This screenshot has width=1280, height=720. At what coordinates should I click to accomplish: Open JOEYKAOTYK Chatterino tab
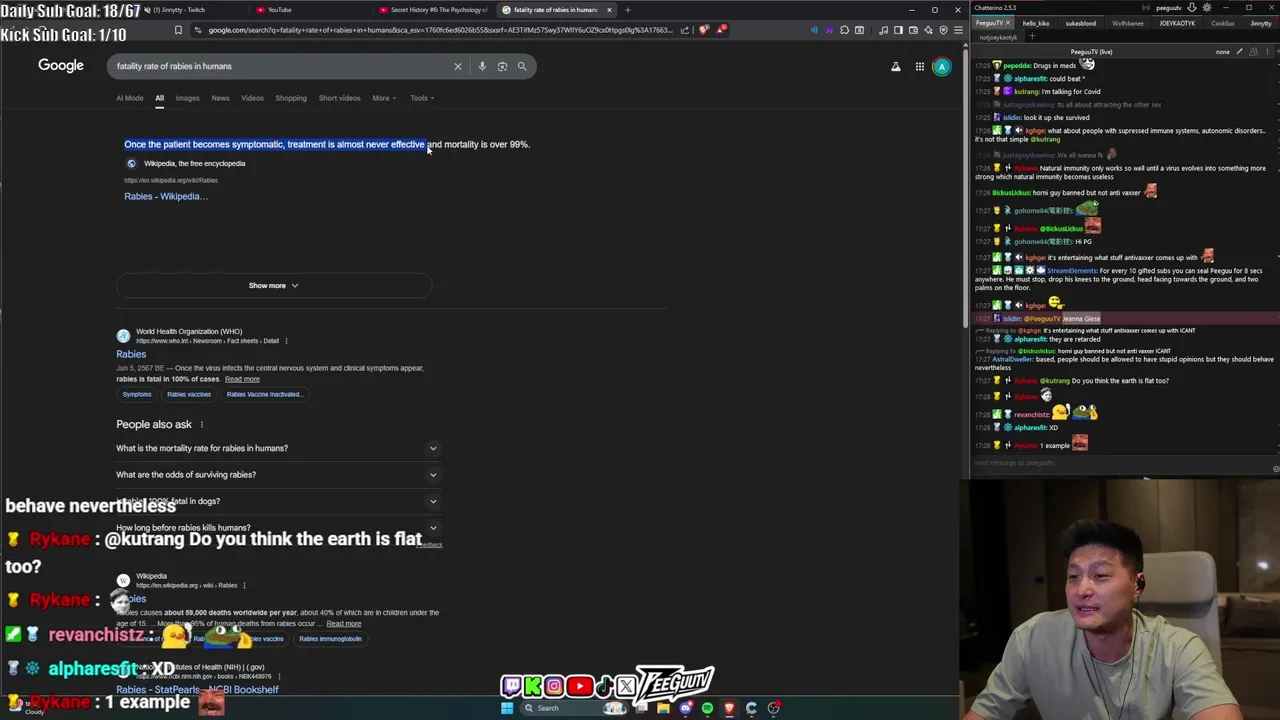click(x=1177, y=23)
